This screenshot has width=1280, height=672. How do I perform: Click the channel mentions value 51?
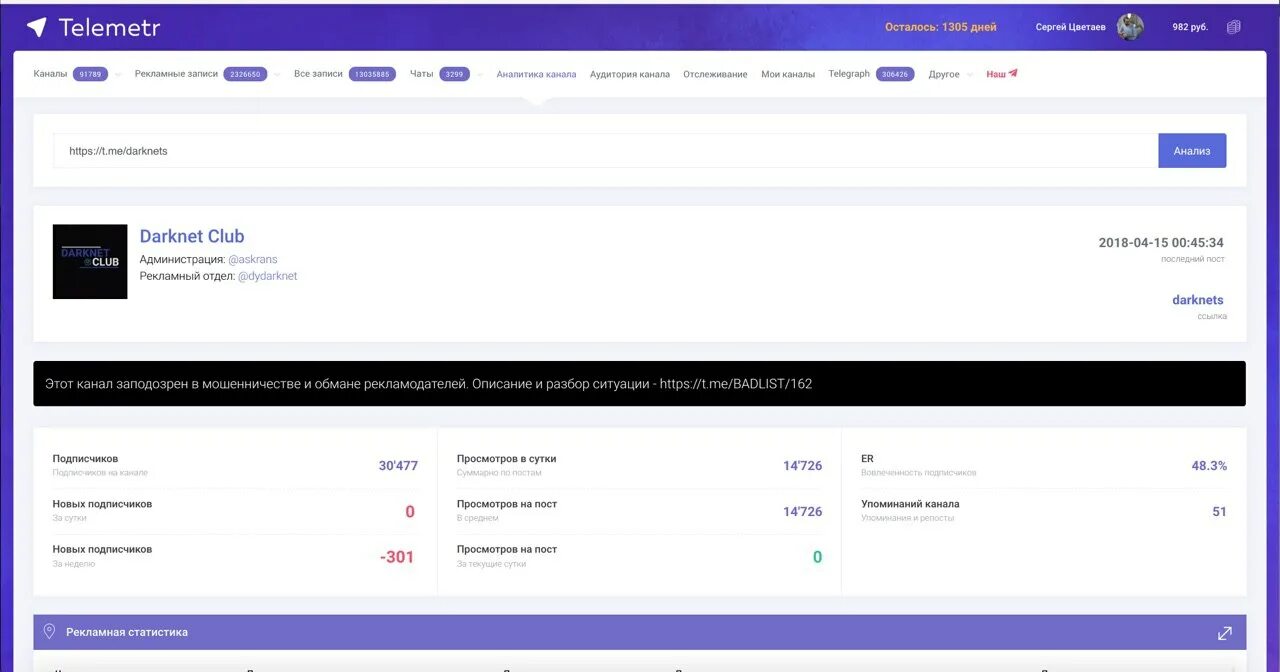tap(1219, 512)
